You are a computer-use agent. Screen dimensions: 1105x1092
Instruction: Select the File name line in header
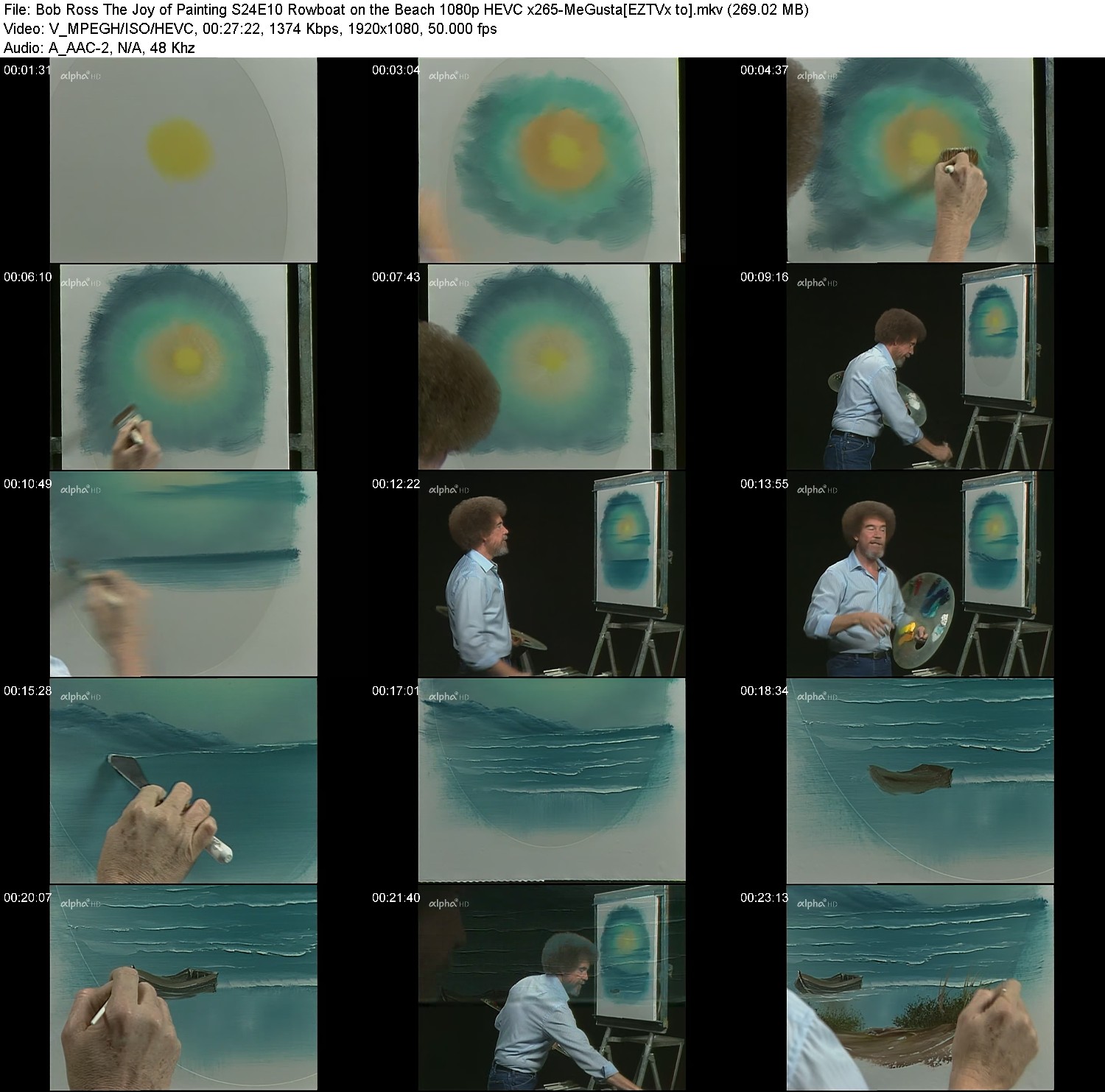[x=406, y=10]
